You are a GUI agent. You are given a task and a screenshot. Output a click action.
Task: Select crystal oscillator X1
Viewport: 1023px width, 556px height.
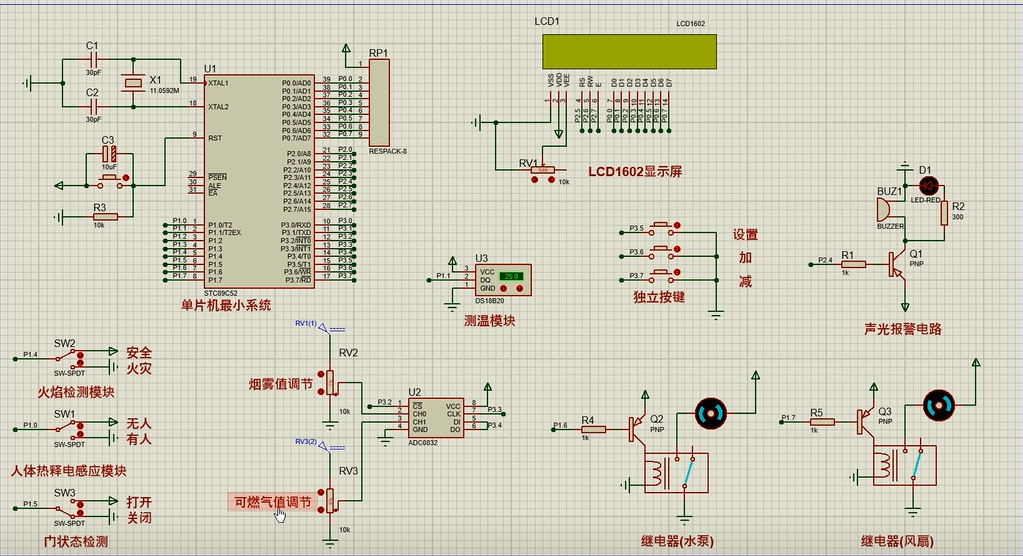click(133, 83)
